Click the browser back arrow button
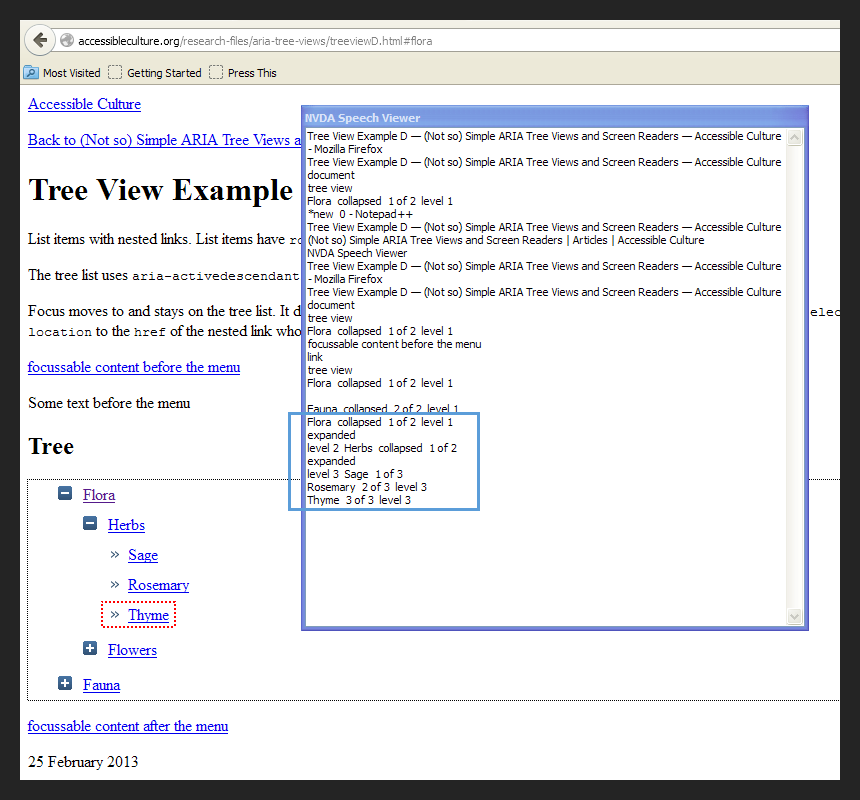The image size is (860, 800). click(x=39, y=41)
